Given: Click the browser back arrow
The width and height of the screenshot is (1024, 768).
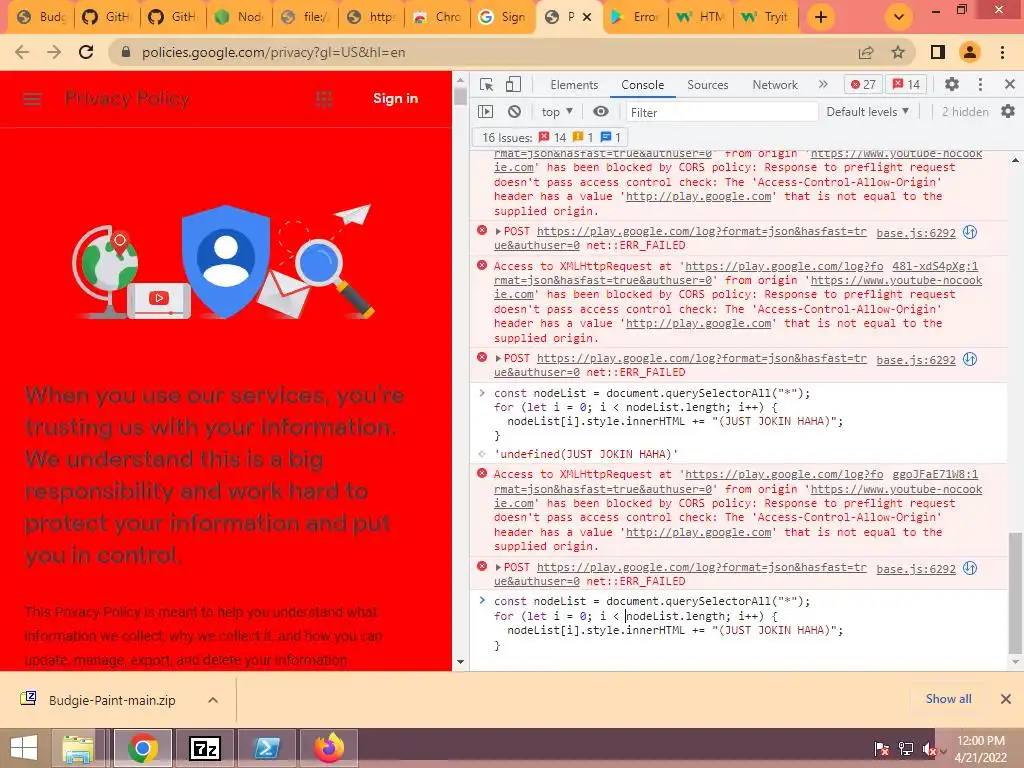Looking at the screenshot, I should point(22,52).
